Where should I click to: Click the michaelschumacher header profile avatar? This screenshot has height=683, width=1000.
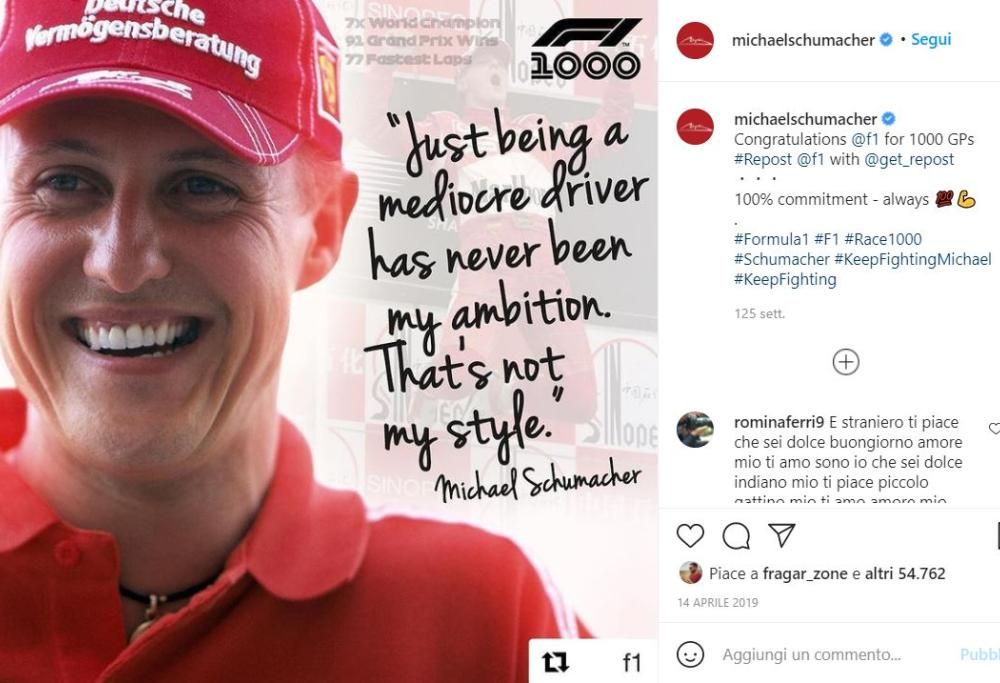click(x=695, y=40)
